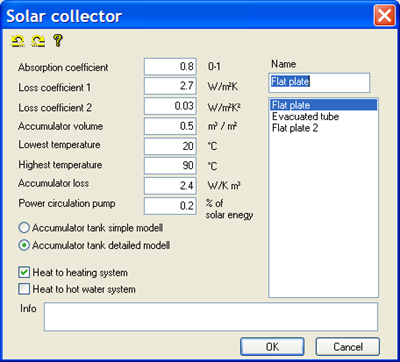Click the Accumulator loss label
The height and width of the screenshot is (362, 400).
click(x=54, y=183)
